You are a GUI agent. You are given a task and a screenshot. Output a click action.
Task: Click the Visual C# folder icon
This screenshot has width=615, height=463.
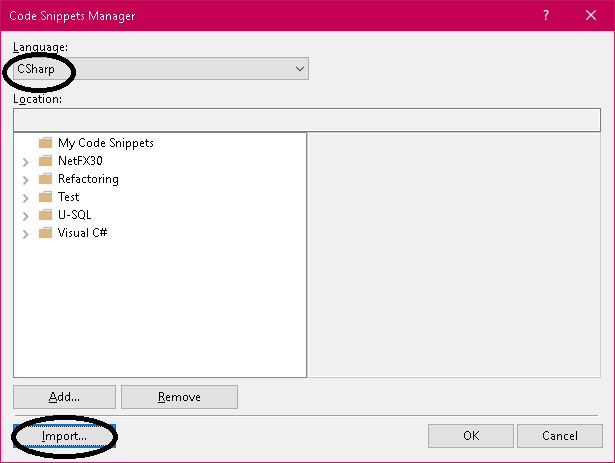45,233
